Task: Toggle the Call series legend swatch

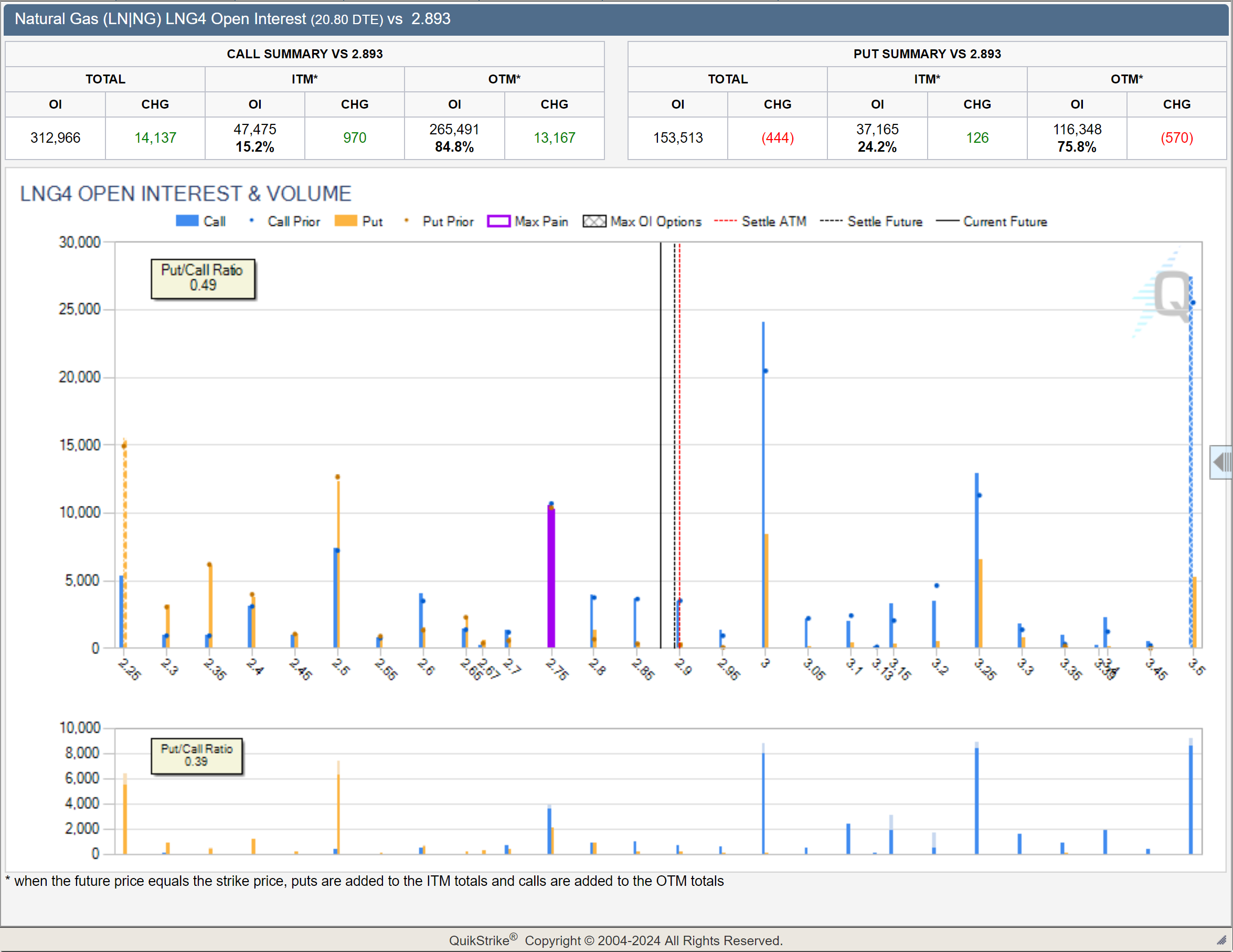Action: [187, 221]
